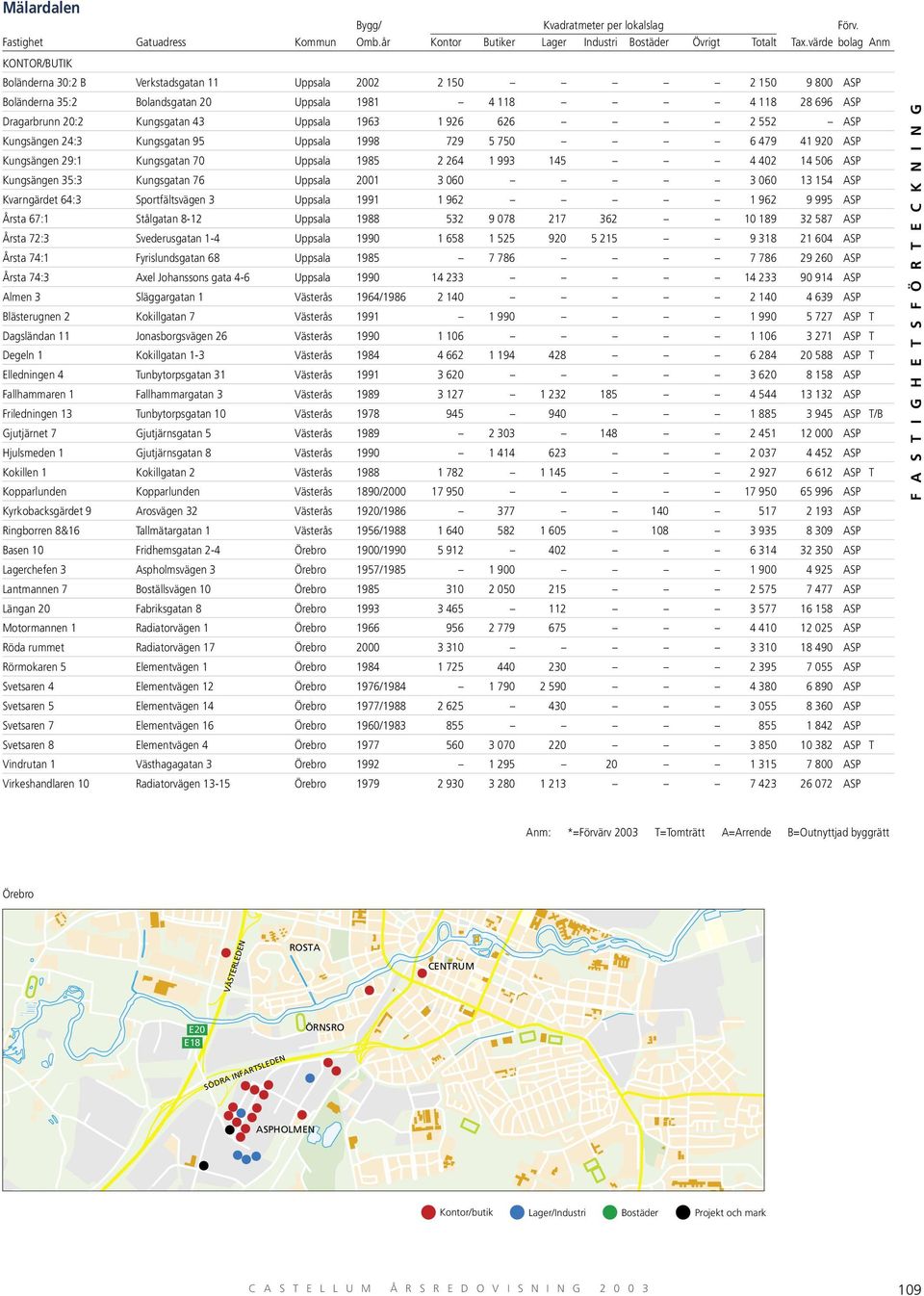Click the green E20 road sign on map

coord(196,1029)
